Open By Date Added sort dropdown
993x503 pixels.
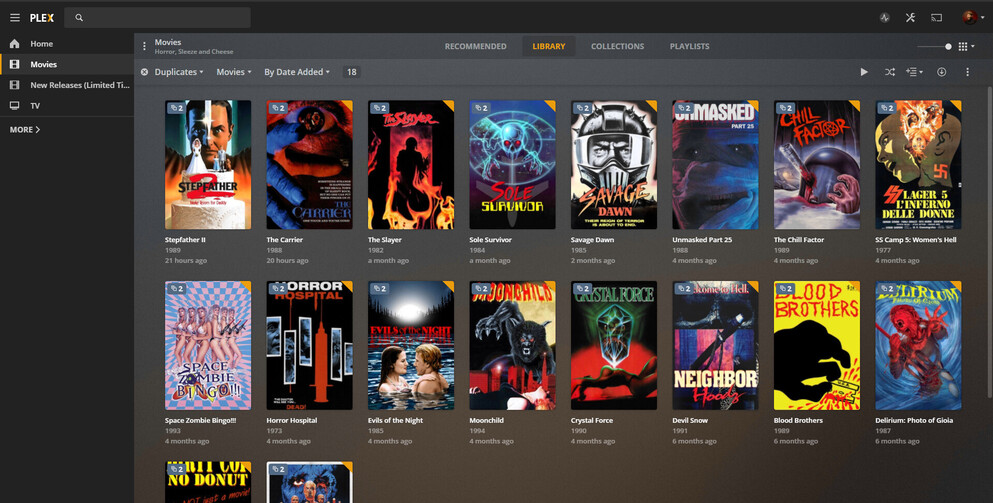(297, 72)
